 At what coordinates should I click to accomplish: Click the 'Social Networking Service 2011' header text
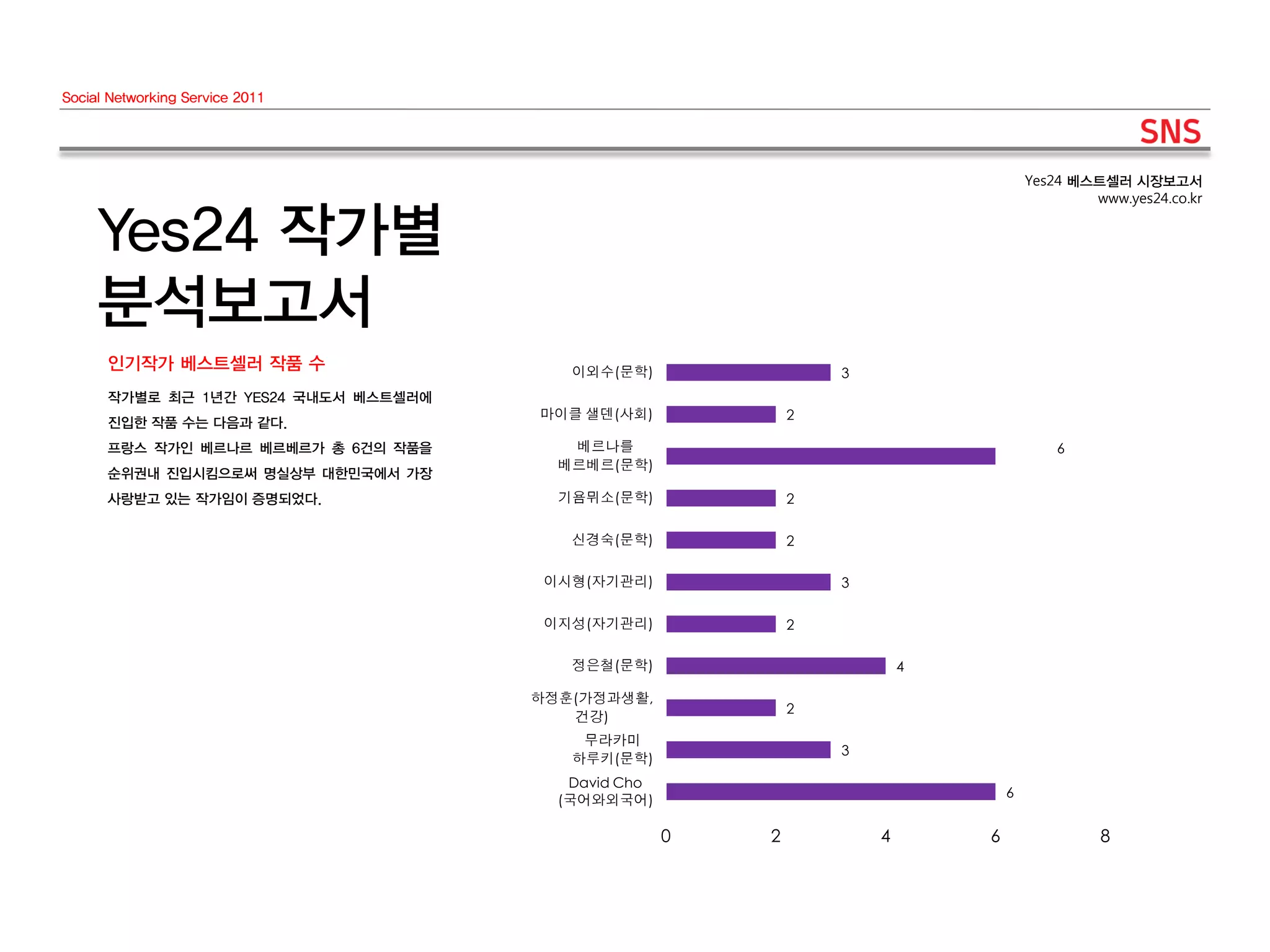pos(162,98)
